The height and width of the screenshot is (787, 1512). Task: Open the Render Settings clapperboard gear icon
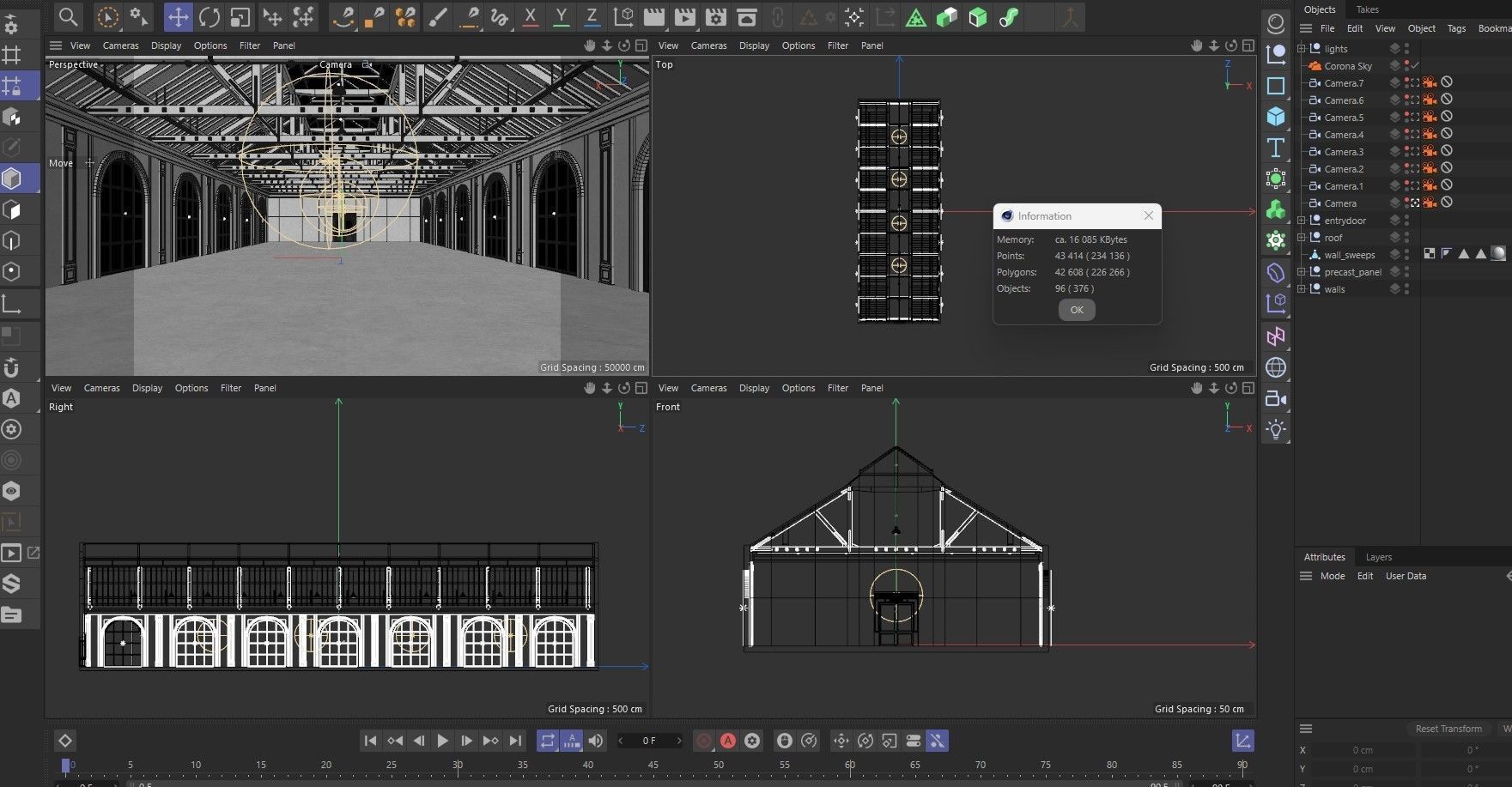pyautogui.click(x=715, y=16)
